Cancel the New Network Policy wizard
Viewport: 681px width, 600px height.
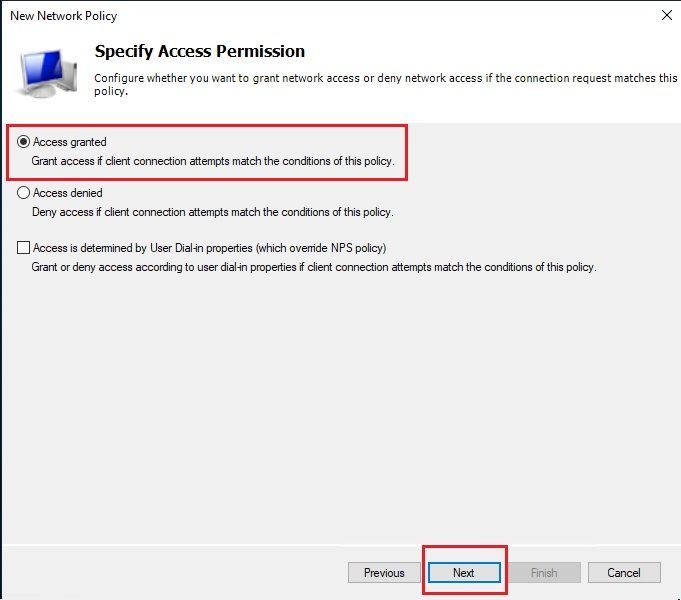point(624,573)
